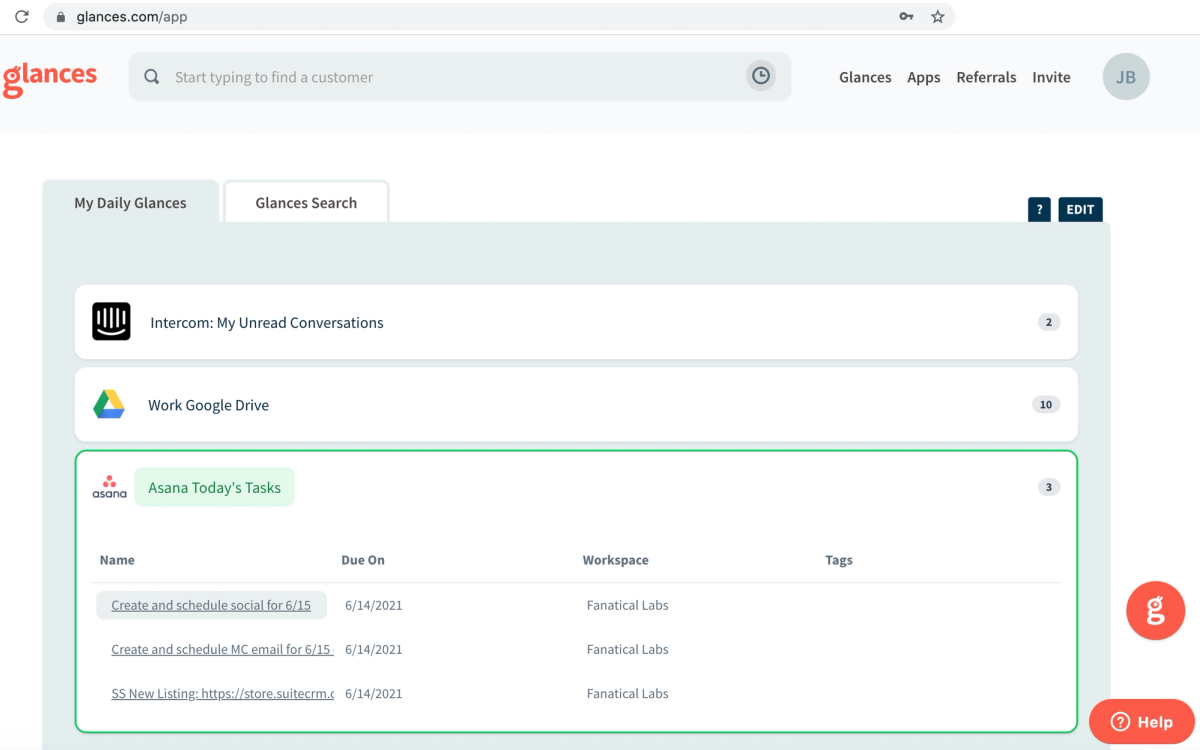This screenshot has width=1200, height=750.
Task: Open task Create and schedule MC email
Action: [222, 649]
